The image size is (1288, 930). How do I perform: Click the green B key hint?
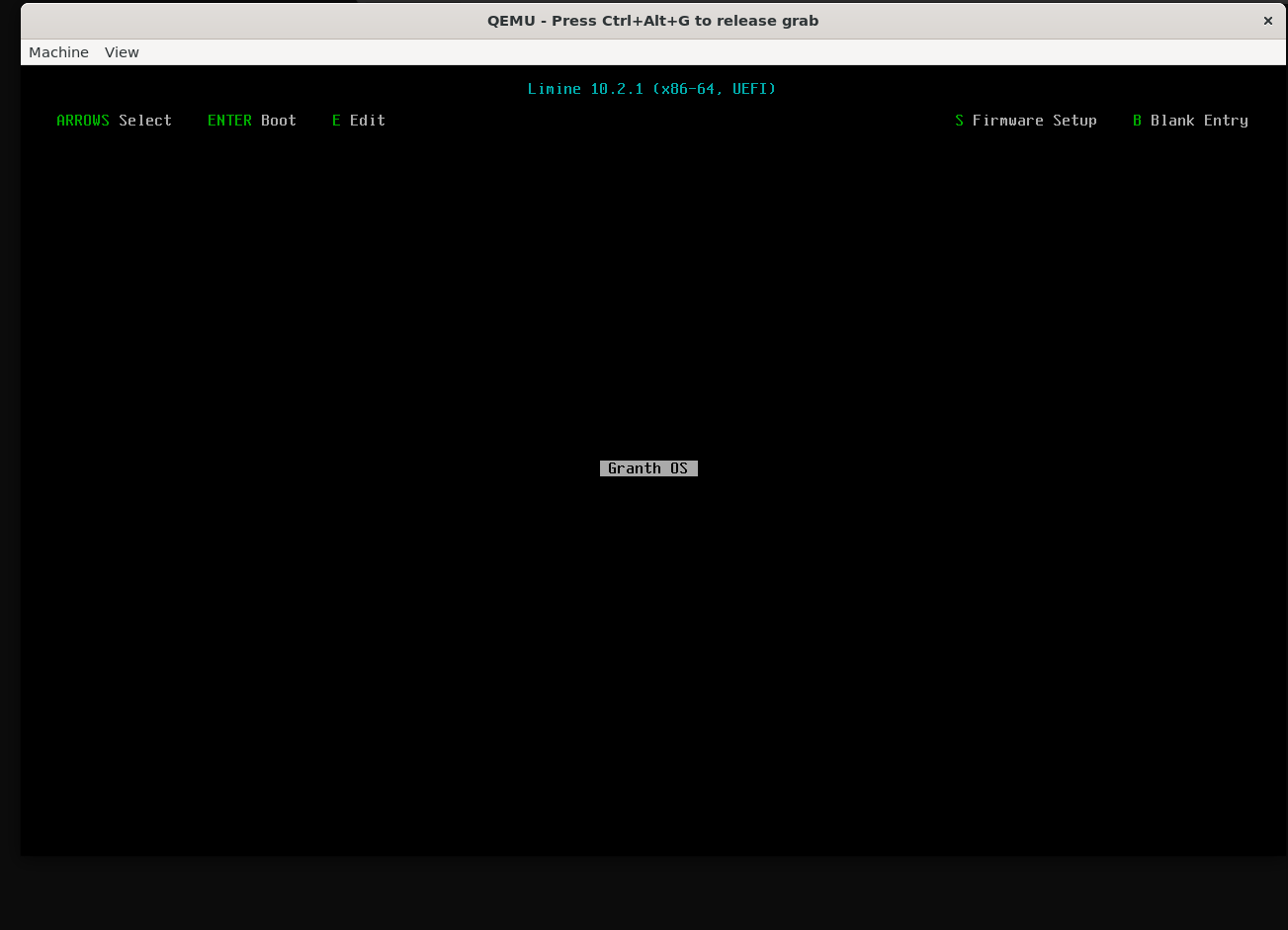pos(1137,121)
